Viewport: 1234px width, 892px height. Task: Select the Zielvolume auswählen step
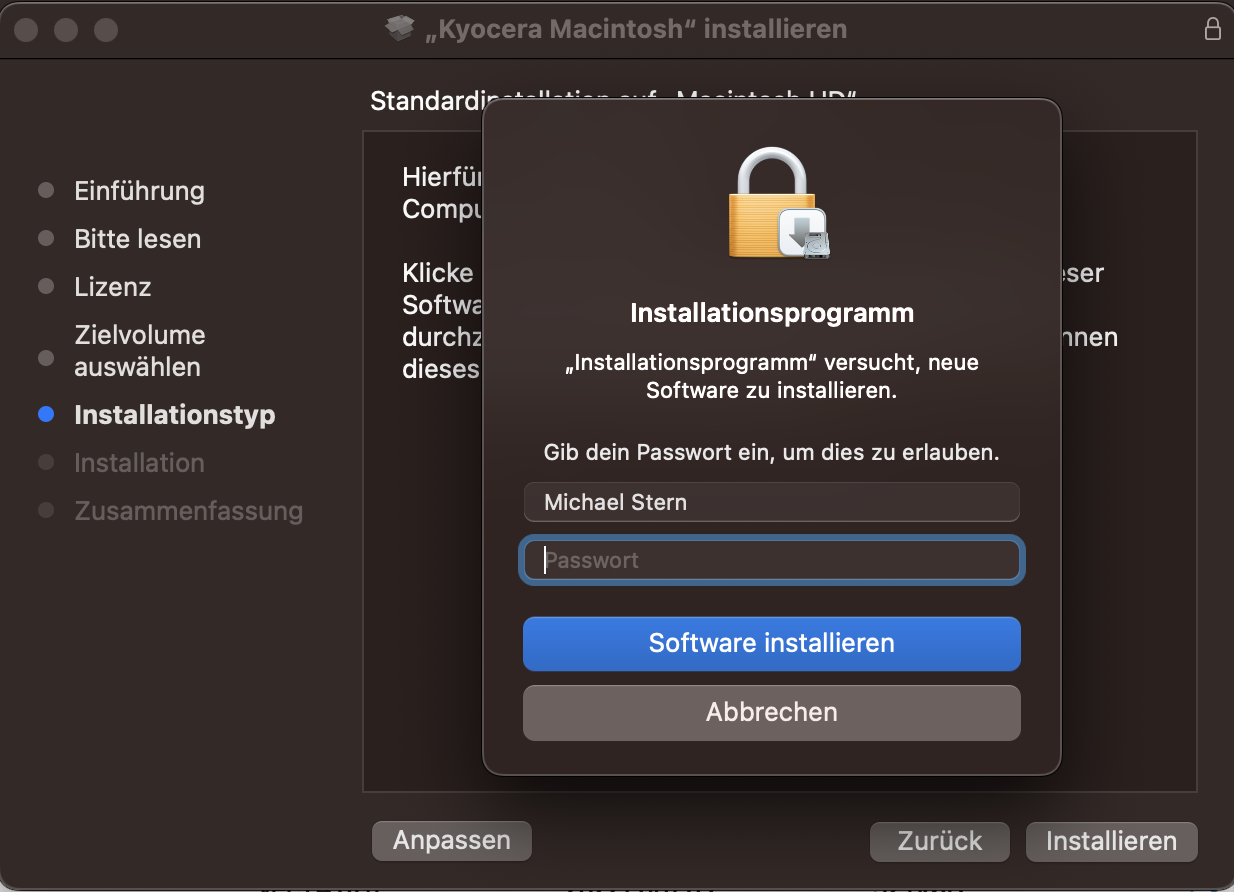coord(139,351)
